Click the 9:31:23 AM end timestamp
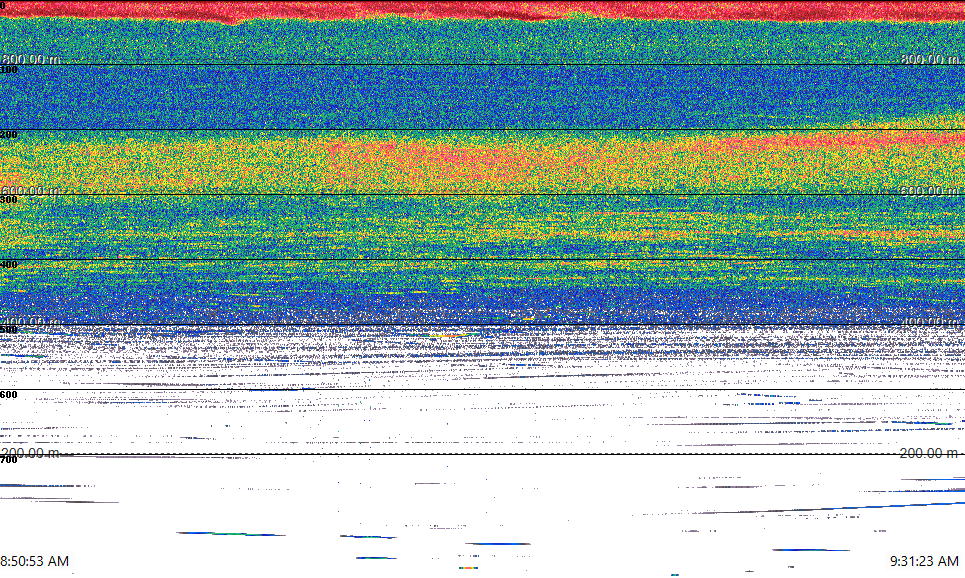This screenshot has width=965, height=578. [924, 561]
